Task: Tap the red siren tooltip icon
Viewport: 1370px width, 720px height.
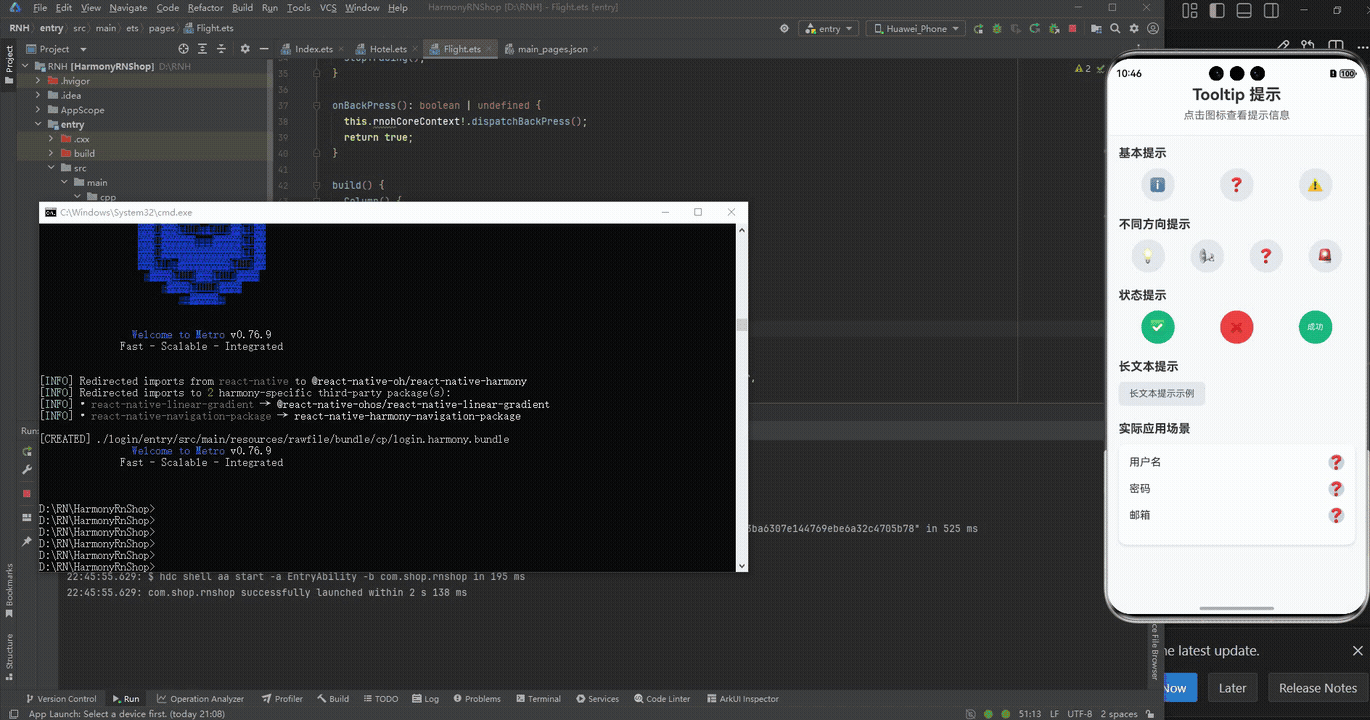Action: pos(1325,256)
